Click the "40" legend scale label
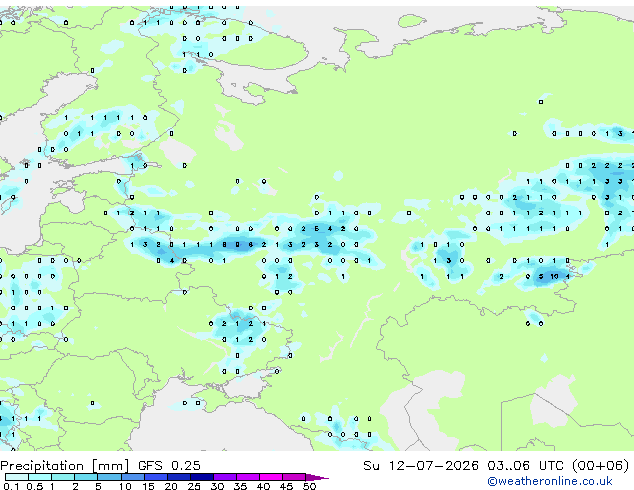This screenshot has width=634, height=490. click(x=263, y=486)
